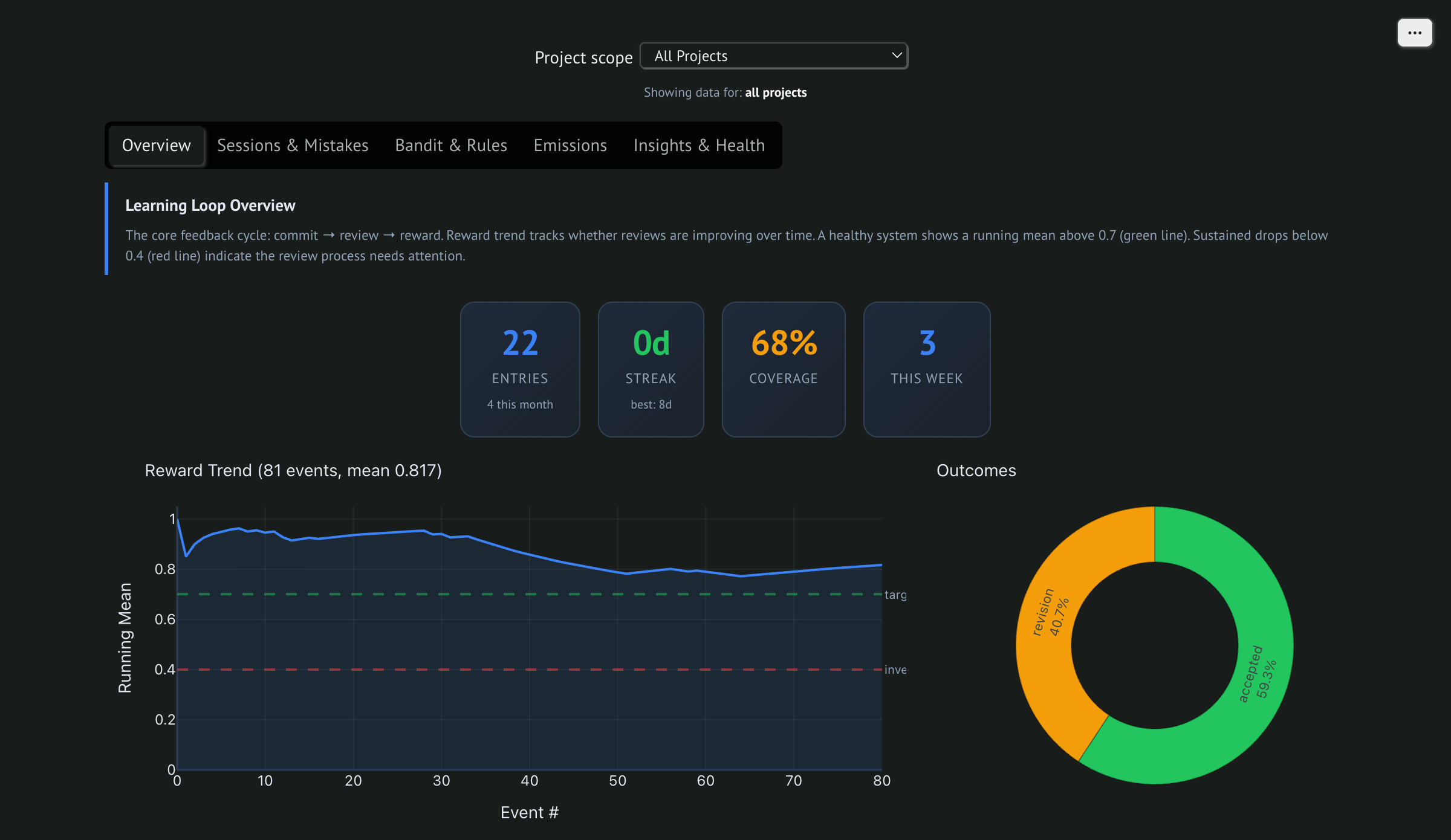Open the Bandit & Rules tab
Screen dimensions: 1451x840
[451, 145]
